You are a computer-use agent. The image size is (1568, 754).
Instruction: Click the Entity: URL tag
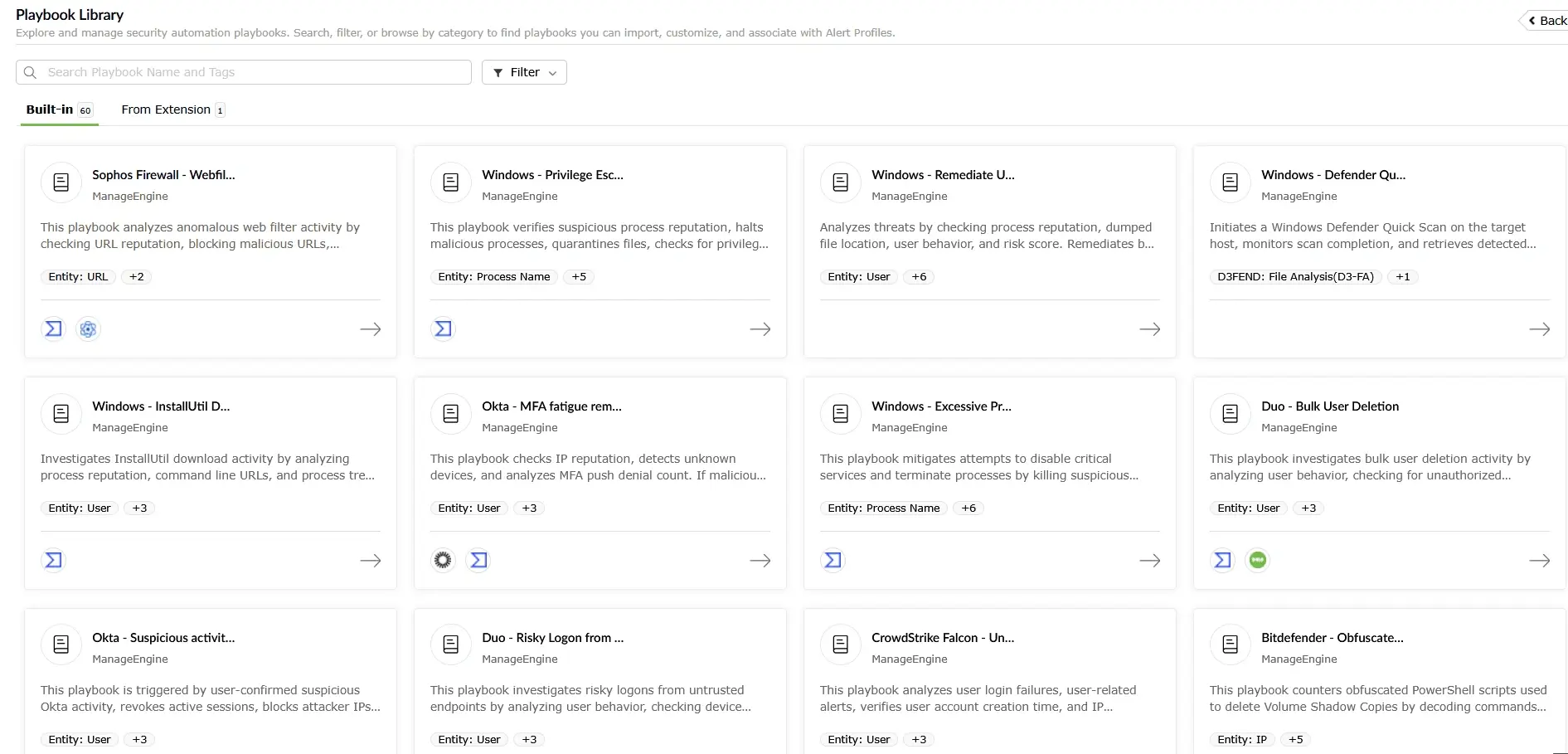pyautogui.click(x=78, y=277)
